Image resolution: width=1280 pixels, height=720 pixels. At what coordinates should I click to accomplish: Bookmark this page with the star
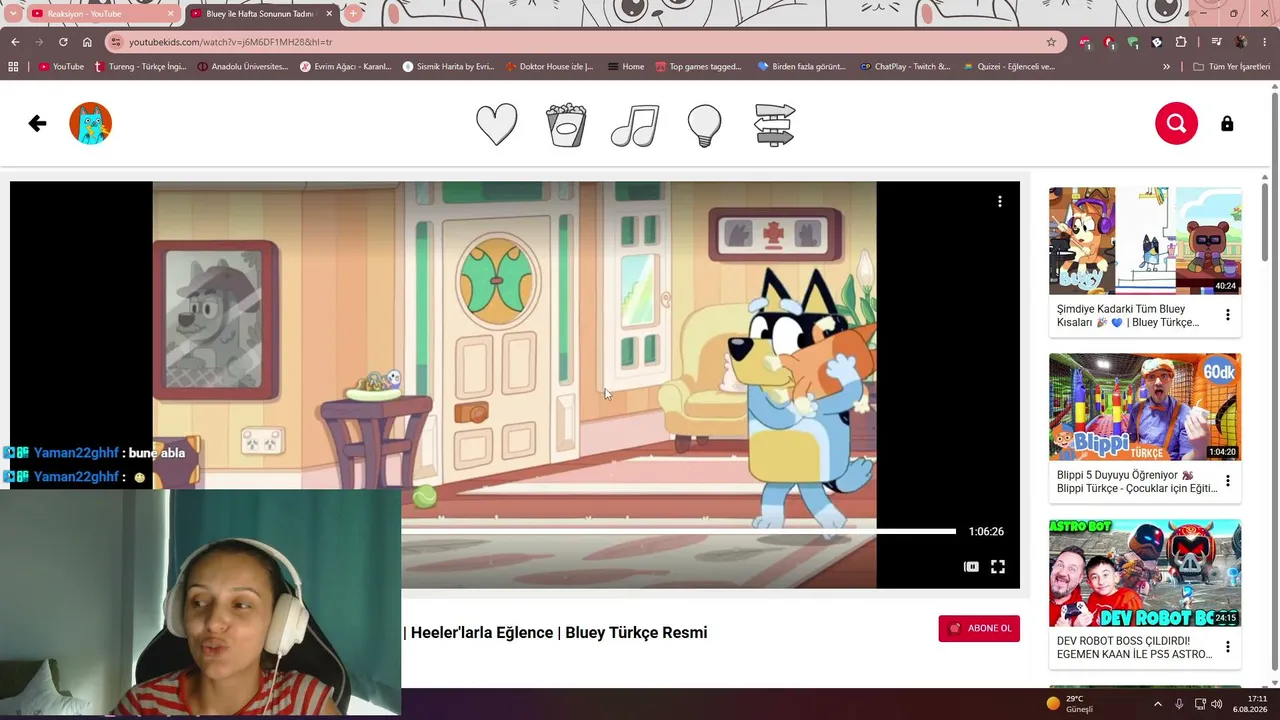(x=1051, y=42)
